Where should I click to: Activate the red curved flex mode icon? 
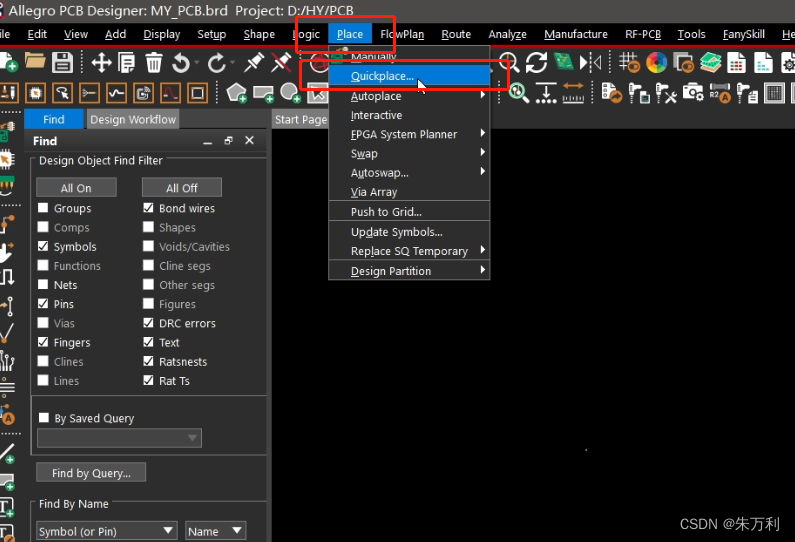coord(170,93)
